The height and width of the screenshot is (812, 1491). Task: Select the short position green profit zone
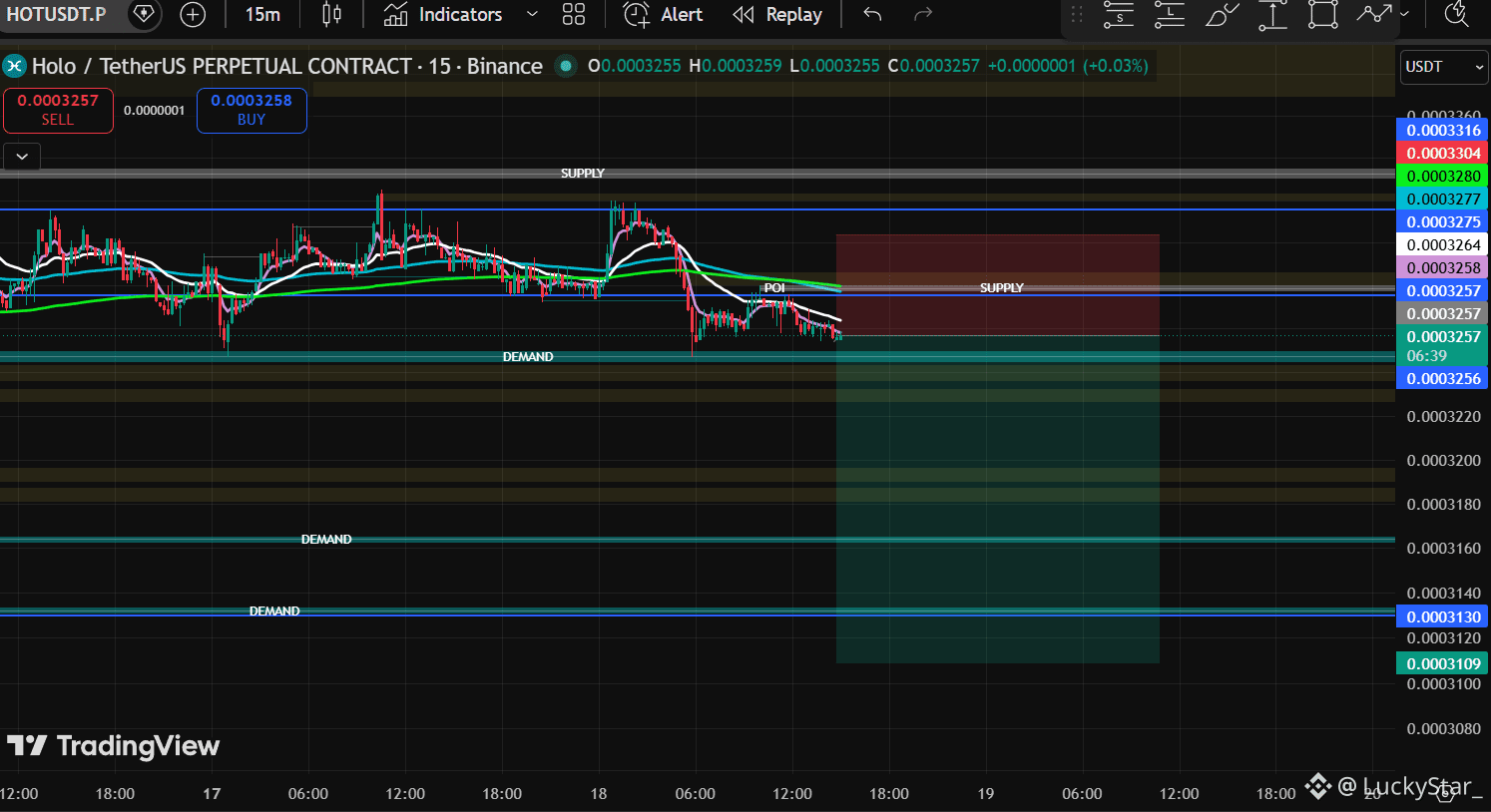pos(998,499)
